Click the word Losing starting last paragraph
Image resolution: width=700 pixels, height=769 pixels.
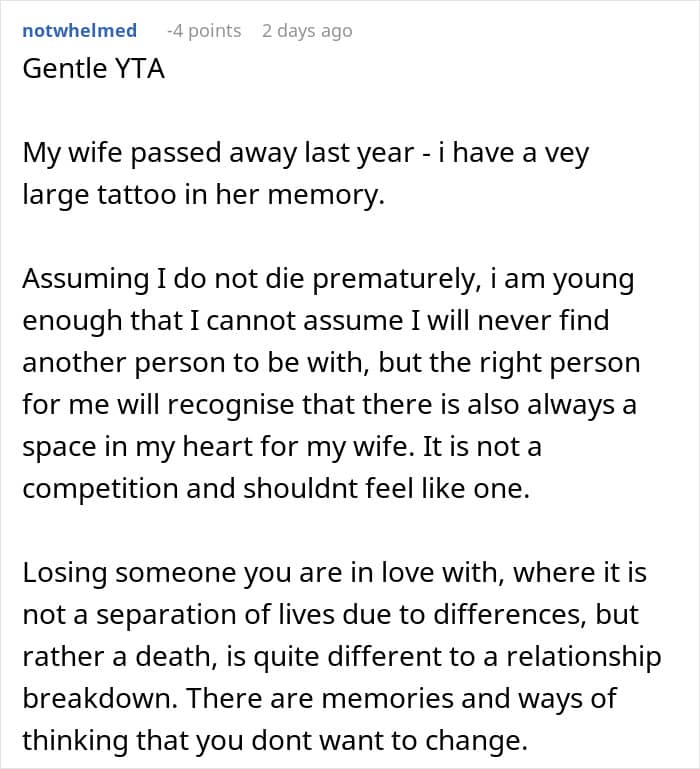(65, 573)
